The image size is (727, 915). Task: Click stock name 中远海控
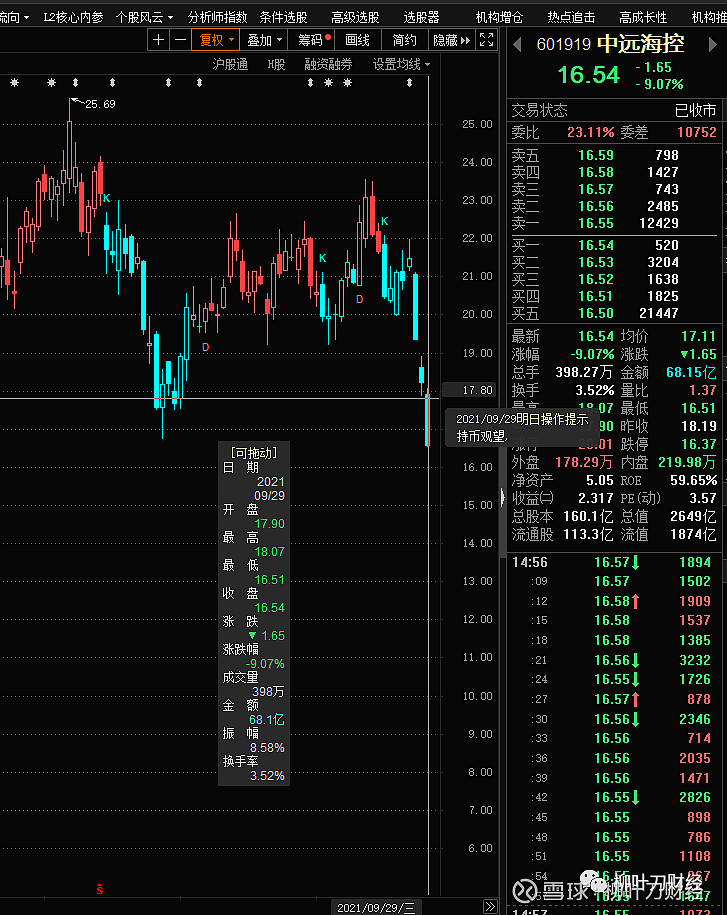tap(641, 44)
